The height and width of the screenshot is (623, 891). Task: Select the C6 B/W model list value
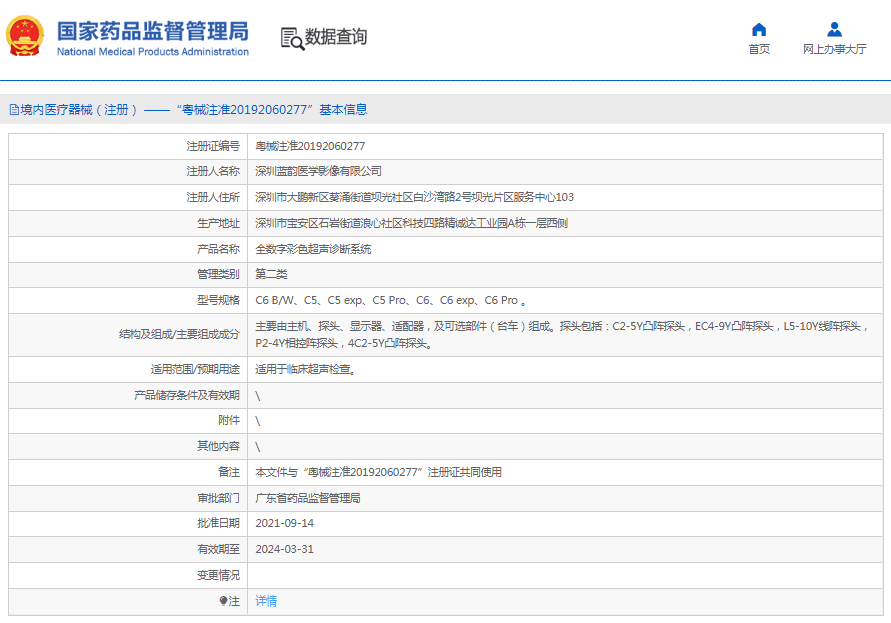click(x=391, y=300)
